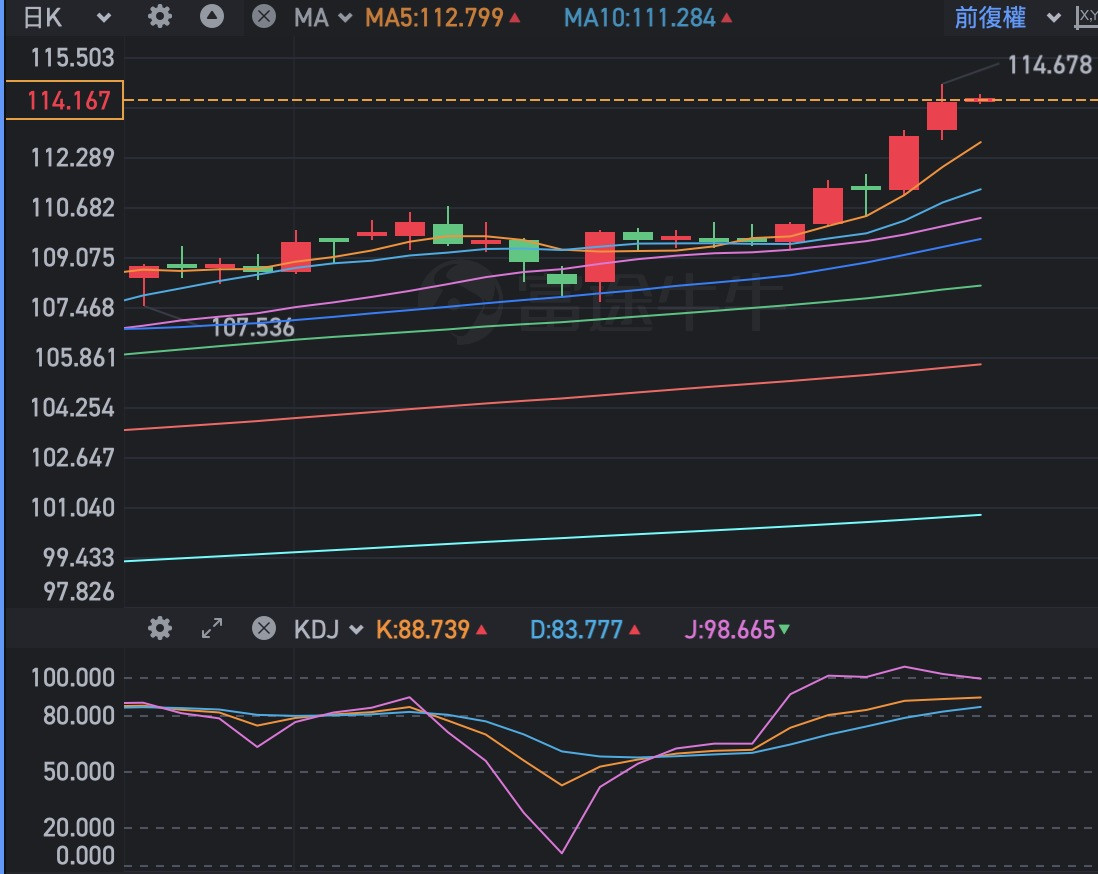Screen dimensions: 1098x874
Task: Open main chart settings gear
Action: pyautogui.click(x=159, y=17)
